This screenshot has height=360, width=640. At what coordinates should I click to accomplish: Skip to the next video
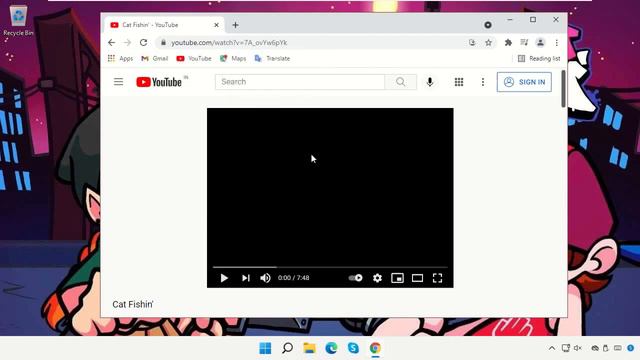246,278
